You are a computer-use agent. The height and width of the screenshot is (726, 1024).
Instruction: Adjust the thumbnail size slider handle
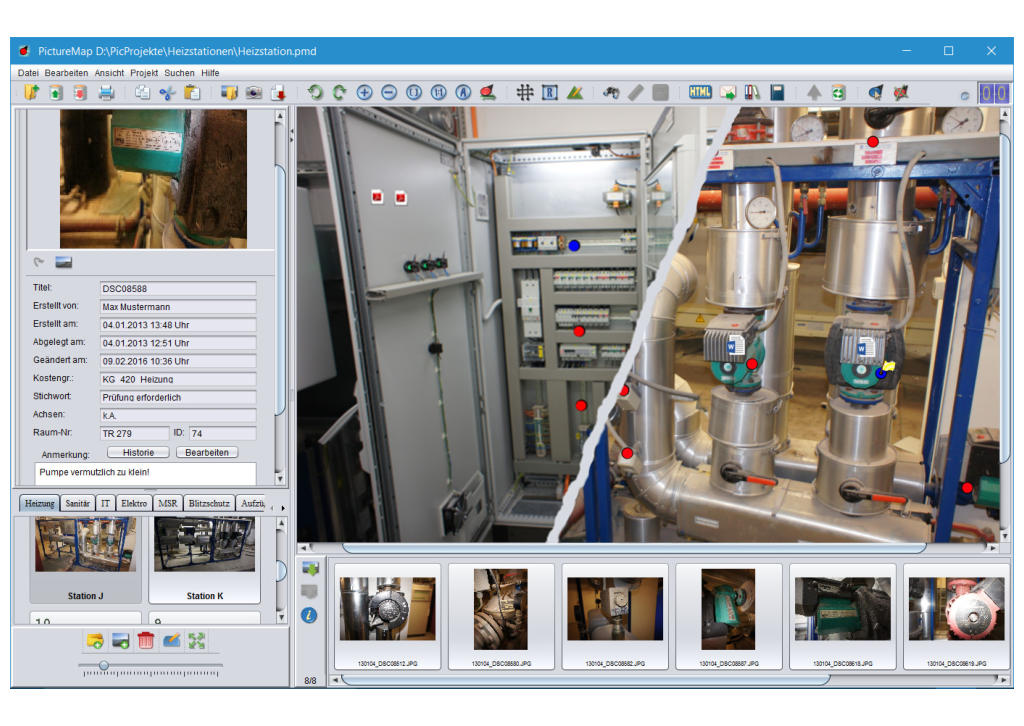coord(104,665)
